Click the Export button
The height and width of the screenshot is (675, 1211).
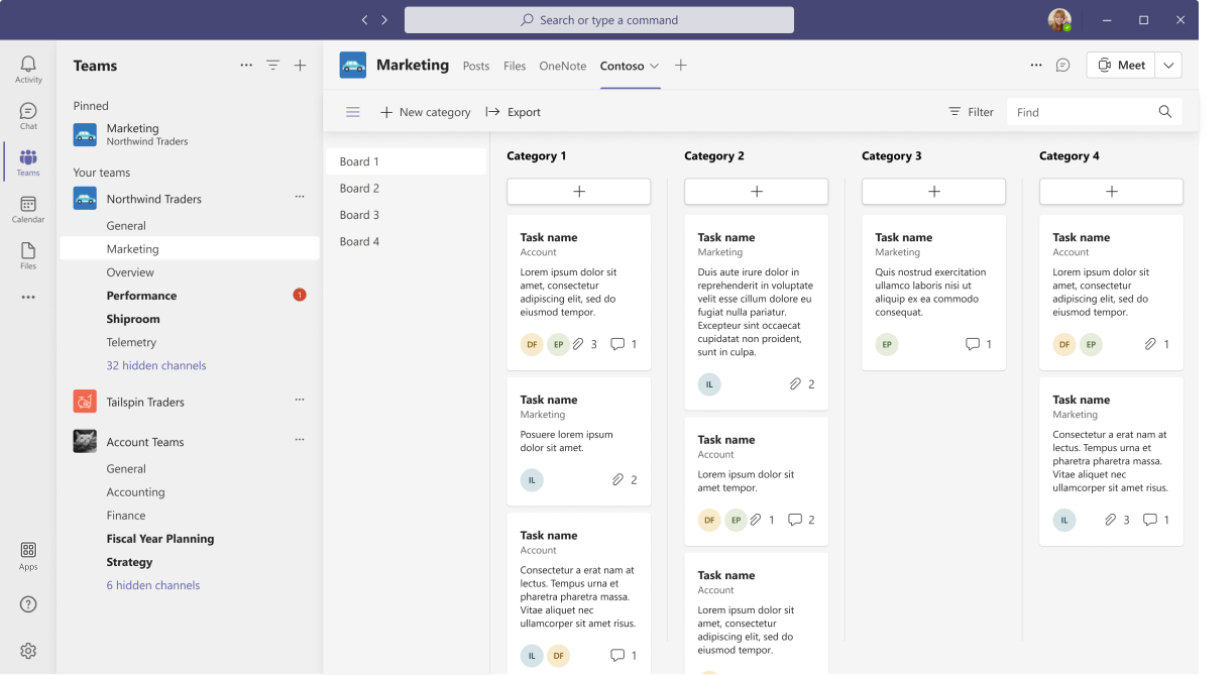coord(513,112)
